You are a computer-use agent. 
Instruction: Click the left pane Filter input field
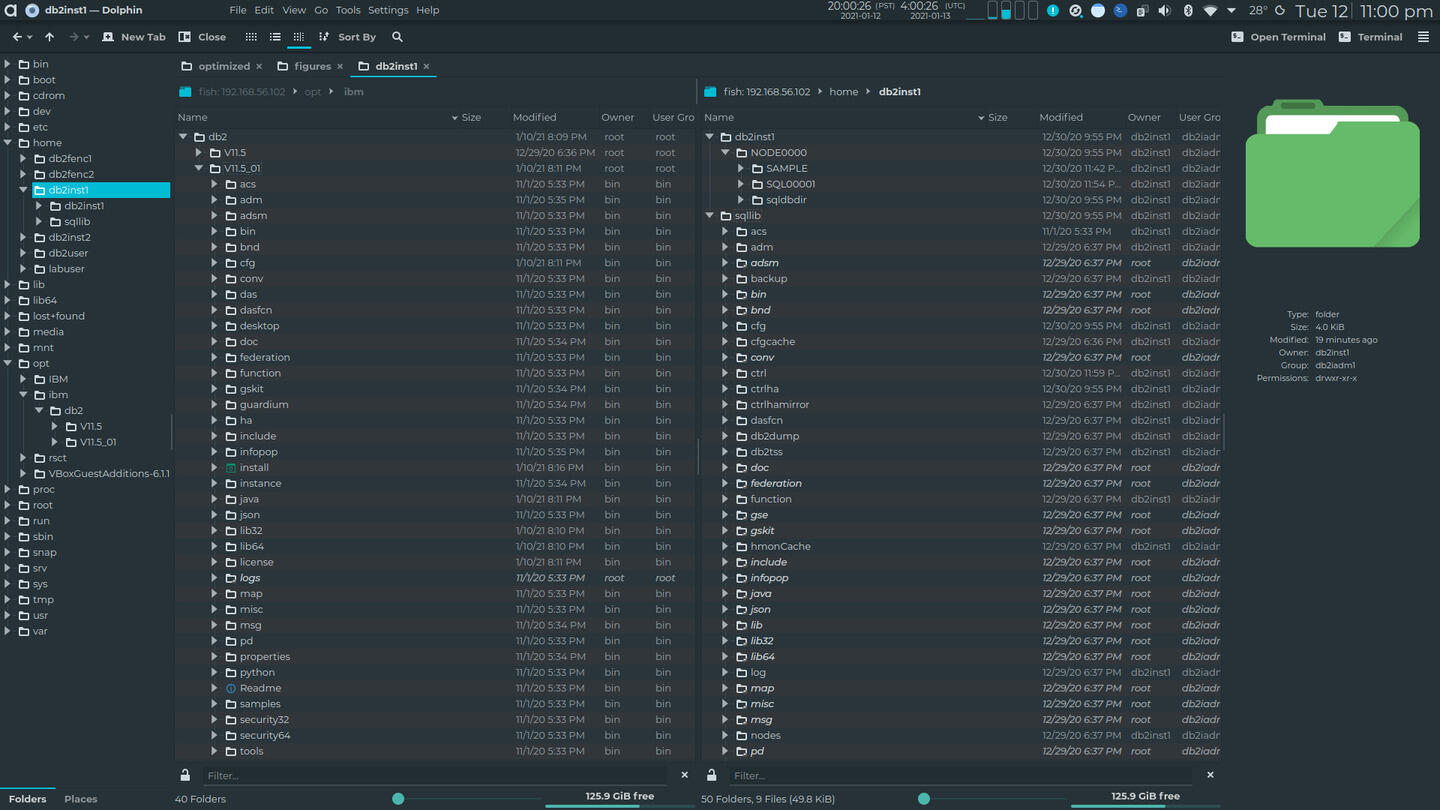pos(434,775)
